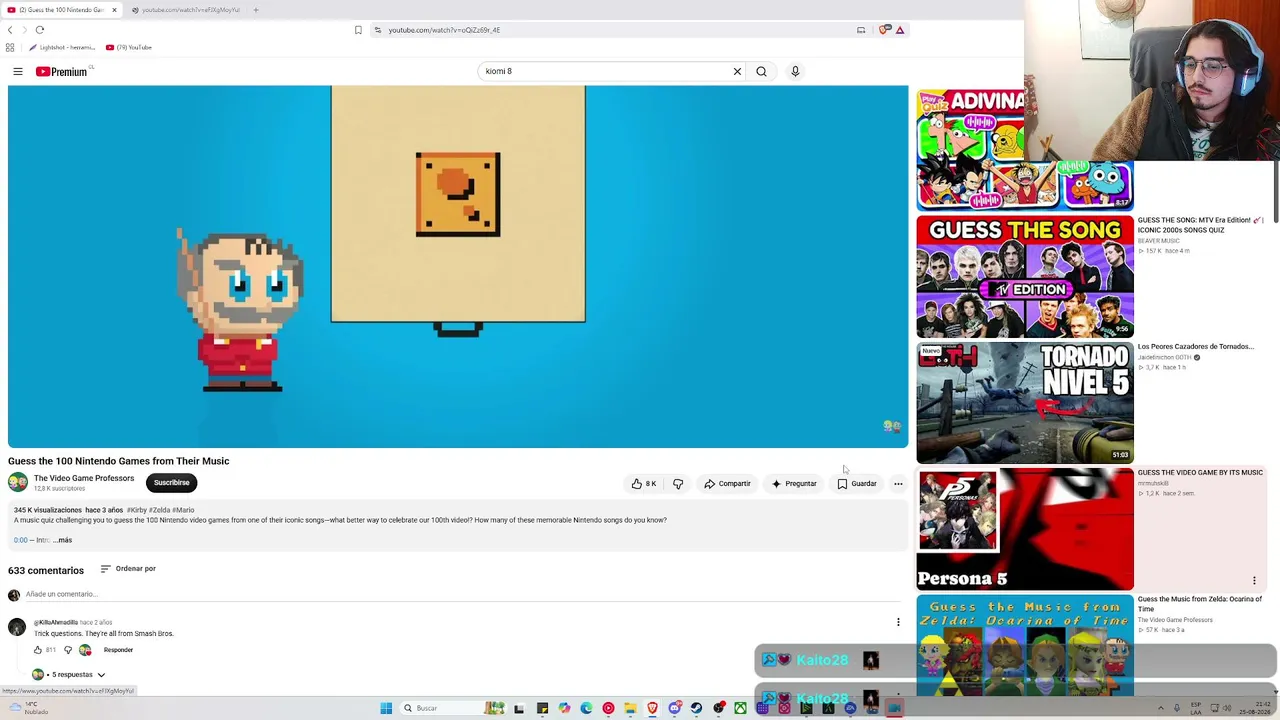Viewport: 1280px width, 720px height.
Task: Go to YouTube Premium home logo
Action: [62, 71]
